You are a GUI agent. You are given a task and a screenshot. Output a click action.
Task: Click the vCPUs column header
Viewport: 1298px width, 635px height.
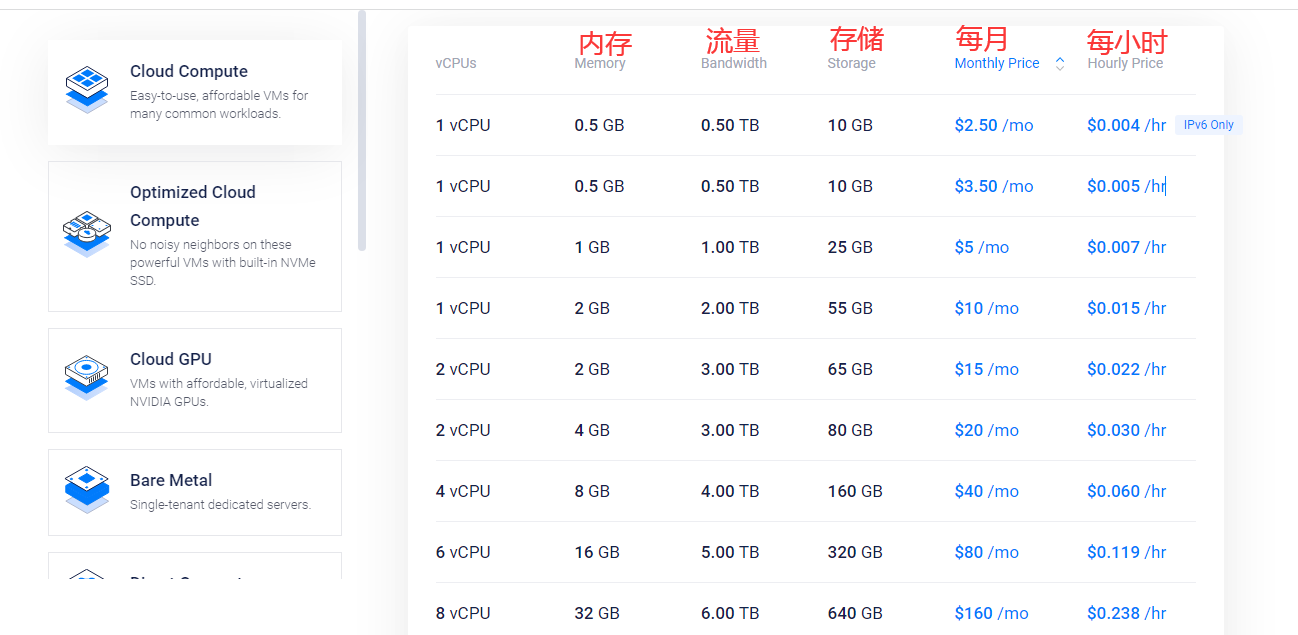coord(455,62)
